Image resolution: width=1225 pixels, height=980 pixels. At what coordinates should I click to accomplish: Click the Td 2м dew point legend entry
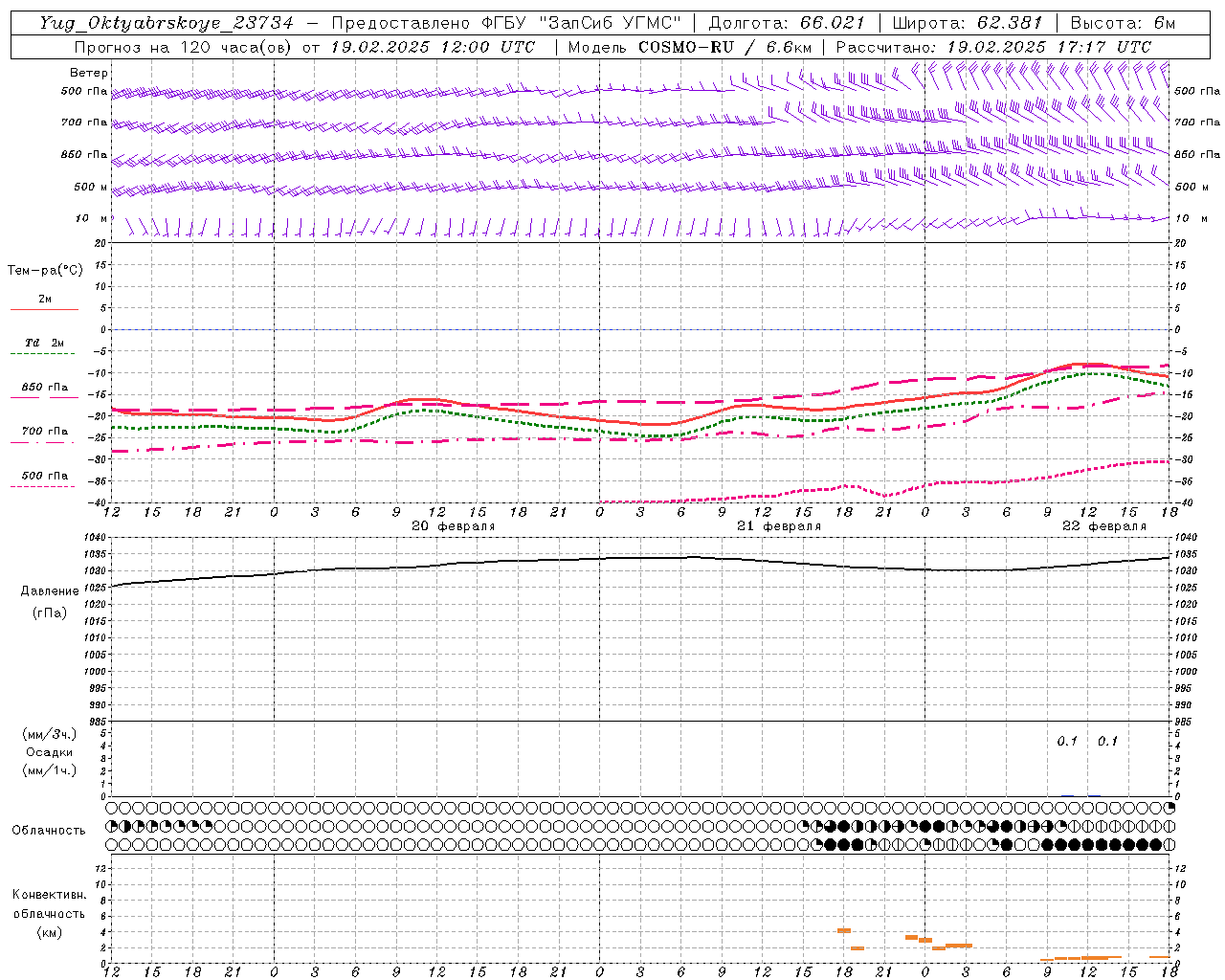44,343
